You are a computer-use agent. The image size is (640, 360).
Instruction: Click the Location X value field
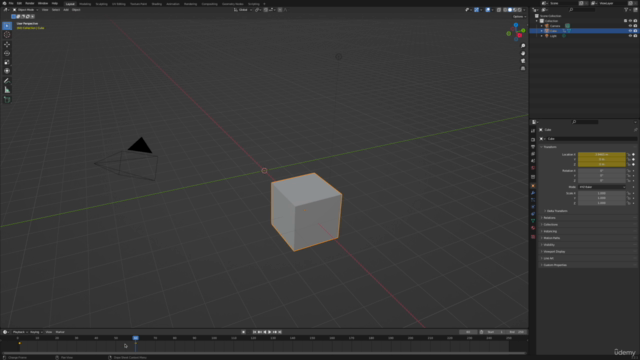[602, 155]
